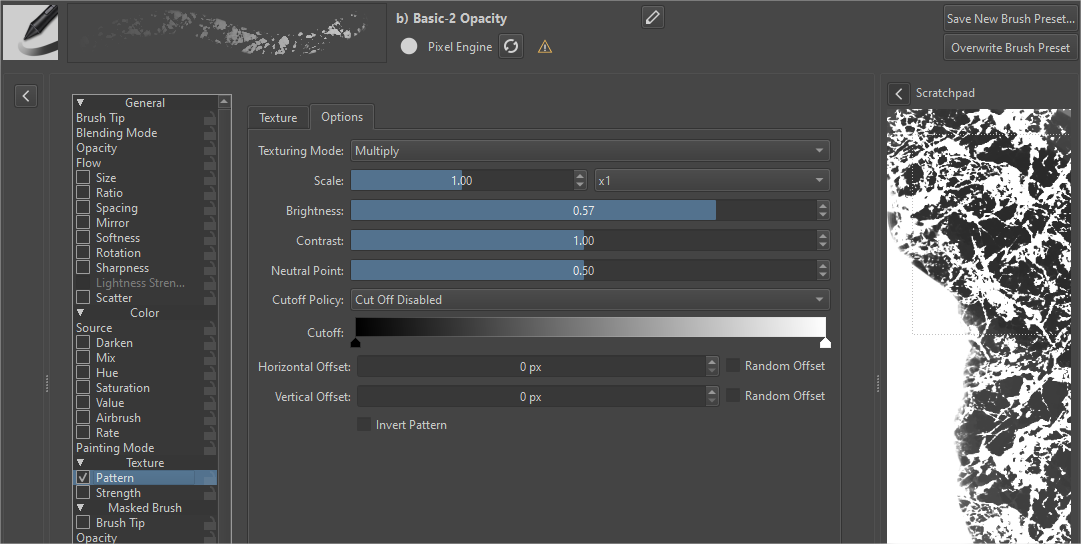Open the Texturing Mode dropdown
This screenshot has width=1081, height=544.
click(590, 151)
